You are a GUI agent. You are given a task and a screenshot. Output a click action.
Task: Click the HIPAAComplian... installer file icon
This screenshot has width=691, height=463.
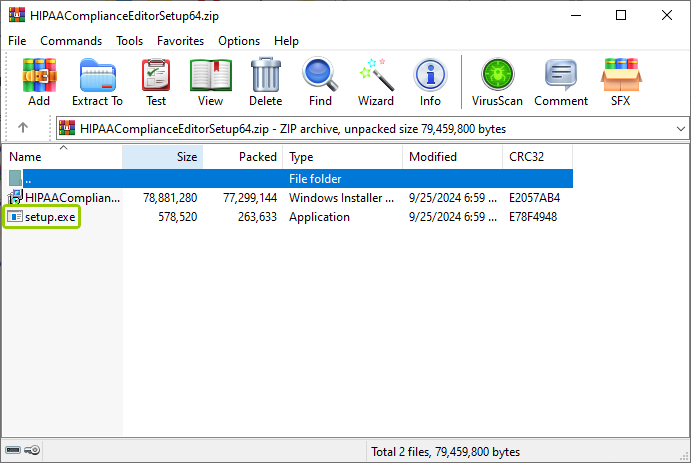point(15,197)
